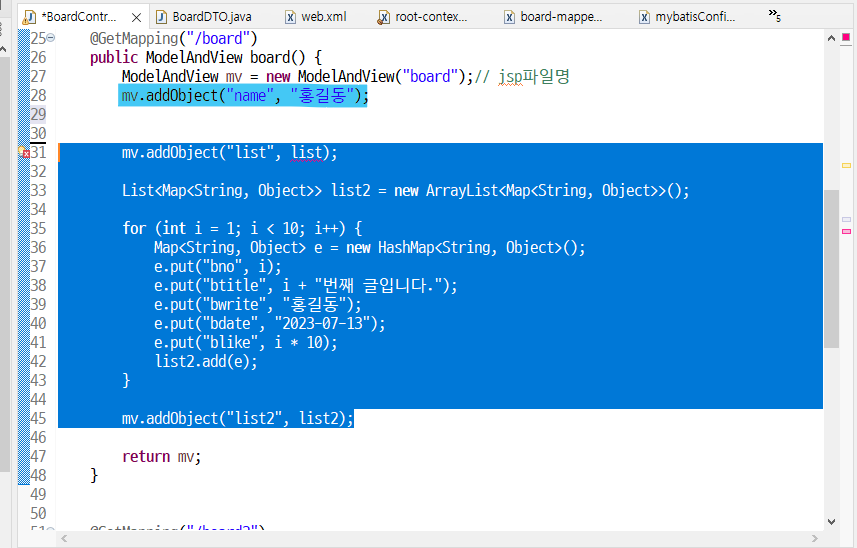Click the "for (int i = 1; i < 10; i++)" line
The width and height of the screenshot is (857, 548).
coord(242,228)
